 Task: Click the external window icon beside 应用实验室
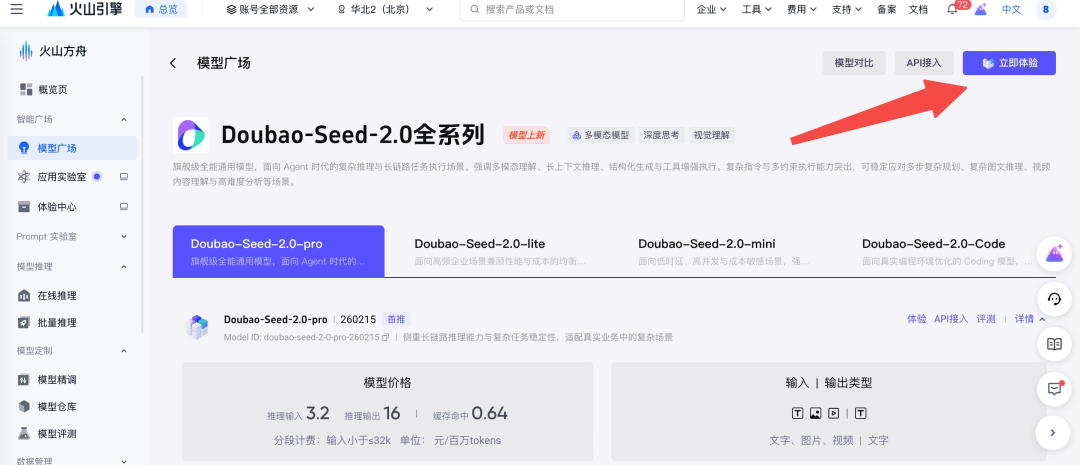(x=124, y=177)
